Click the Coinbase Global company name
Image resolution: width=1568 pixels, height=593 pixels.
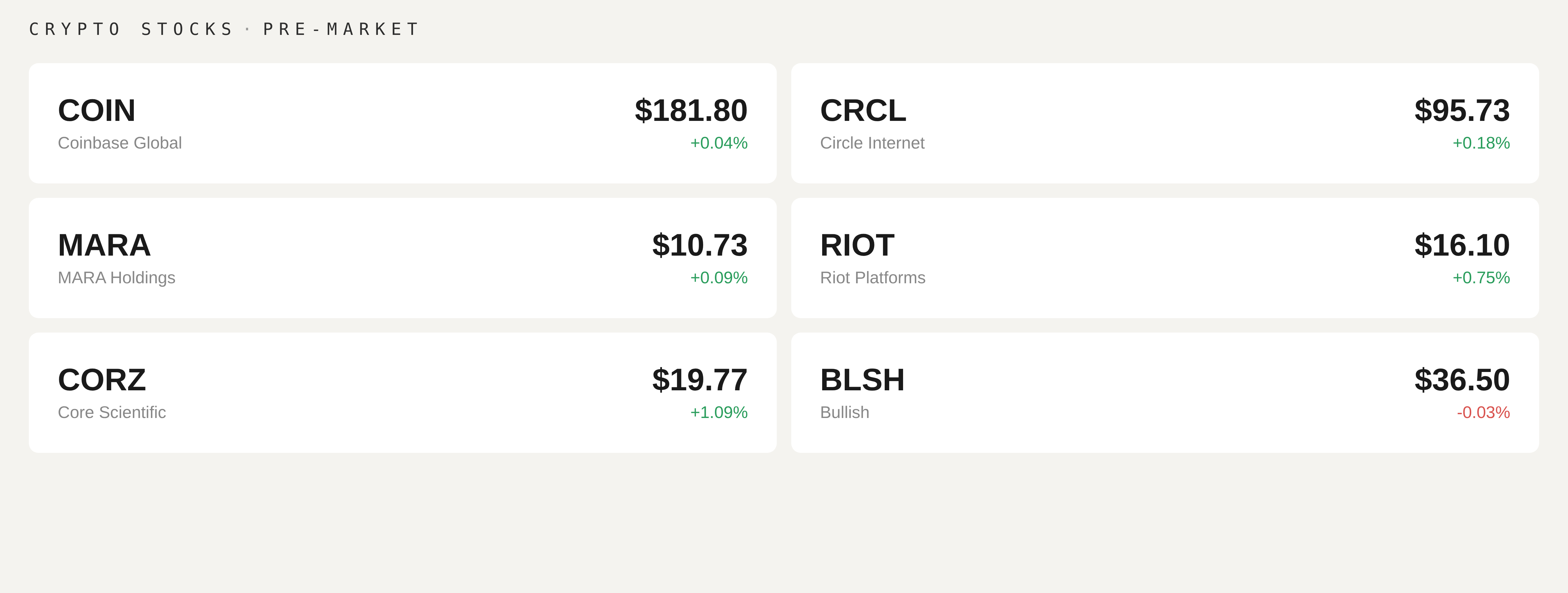120,143
